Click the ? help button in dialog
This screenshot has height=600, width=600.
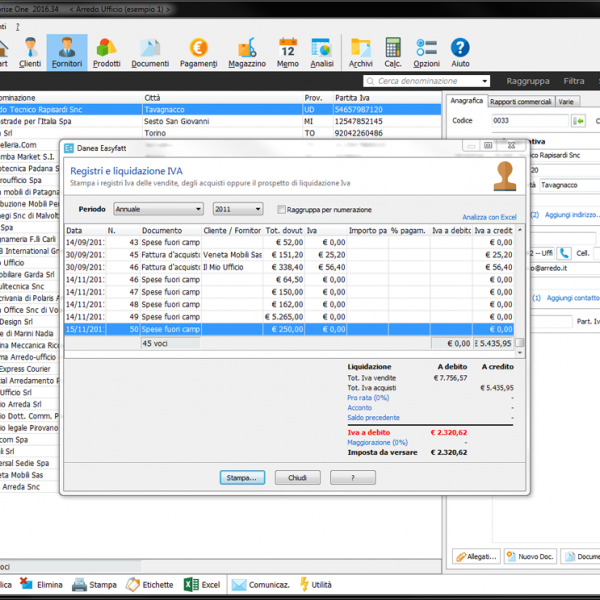point(353,478)
